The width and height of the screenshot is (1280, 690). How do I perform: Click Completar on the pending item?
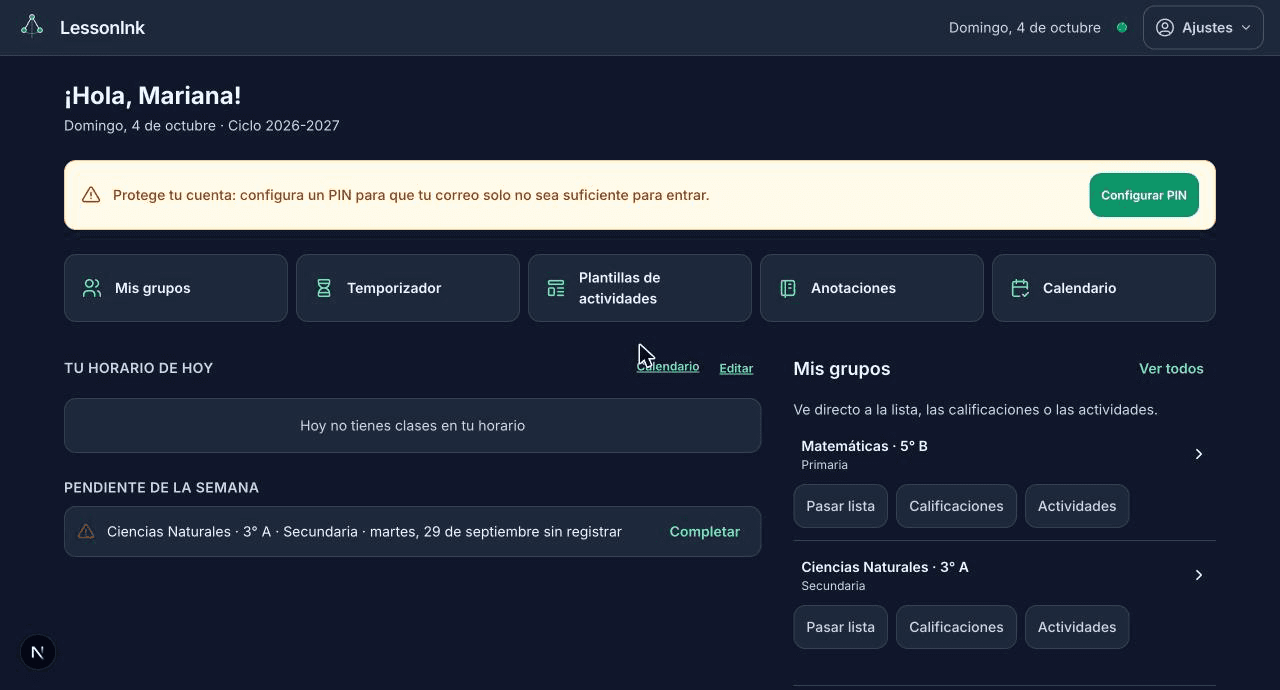(705, 532)
